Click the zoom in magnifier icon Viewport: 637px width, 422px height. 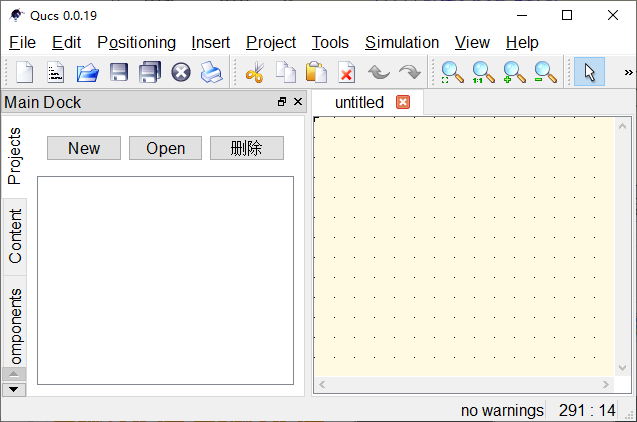[x=514, y=72]
